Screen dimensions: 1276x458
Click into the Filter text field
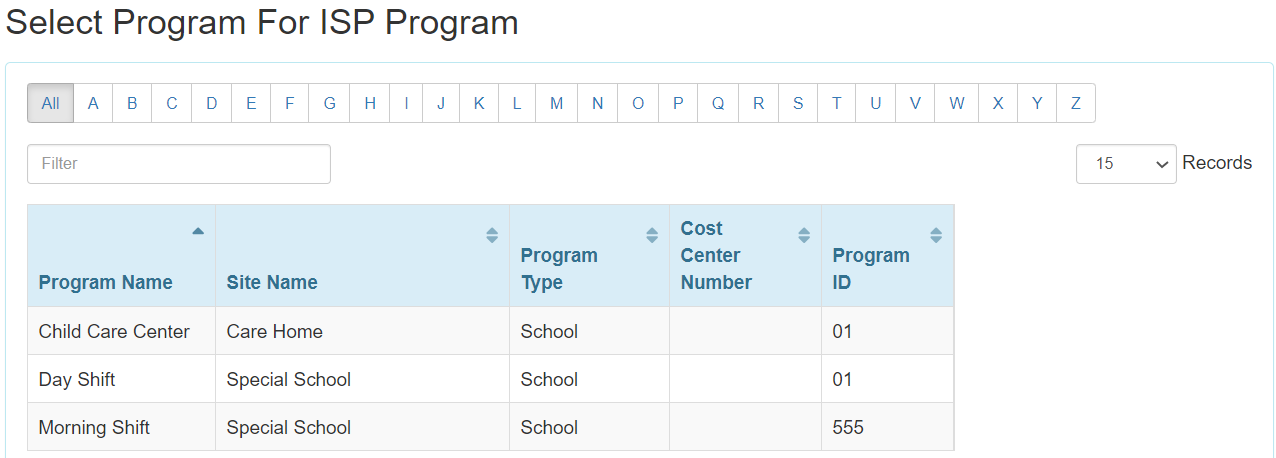click(x=179, y=163)
